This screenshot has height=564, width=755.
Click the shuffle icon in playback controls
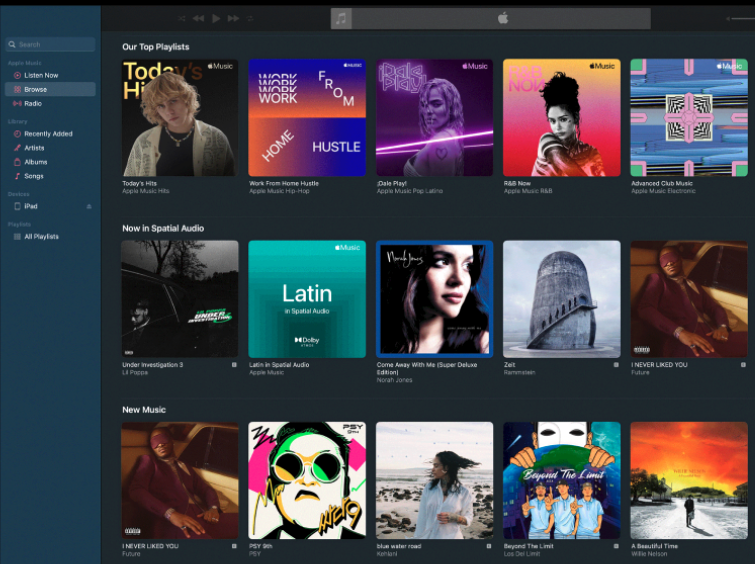tap(182, 18)
